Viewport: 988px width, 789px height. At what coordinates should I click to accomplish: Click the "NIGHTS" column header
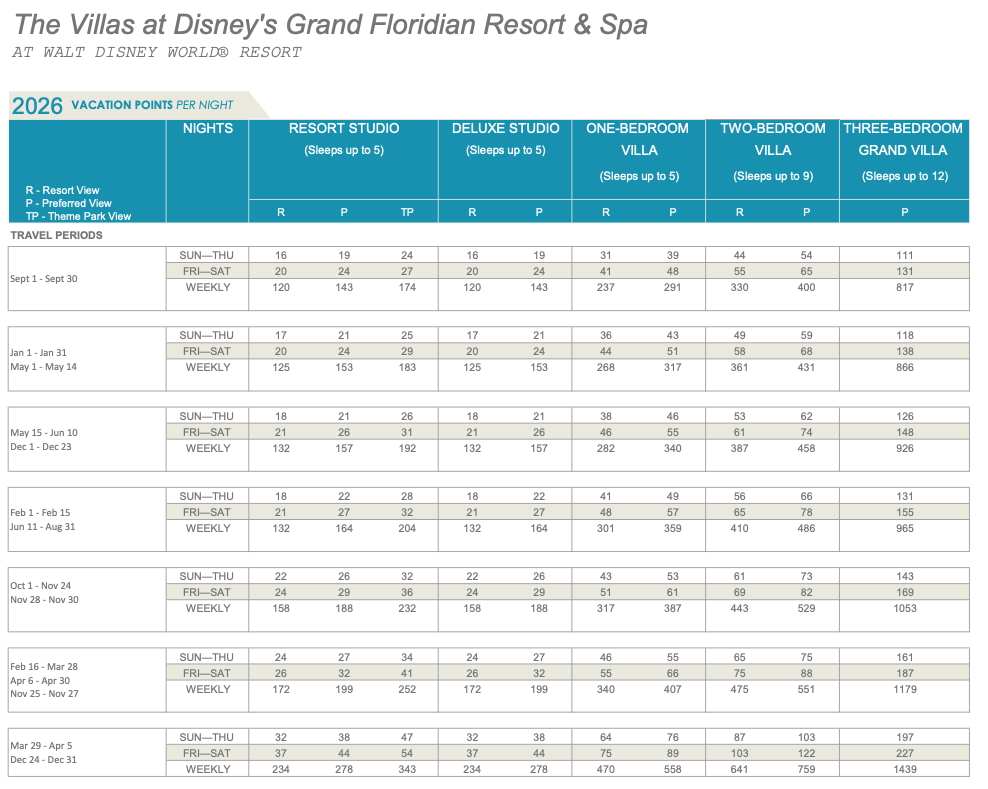[208, 129]
